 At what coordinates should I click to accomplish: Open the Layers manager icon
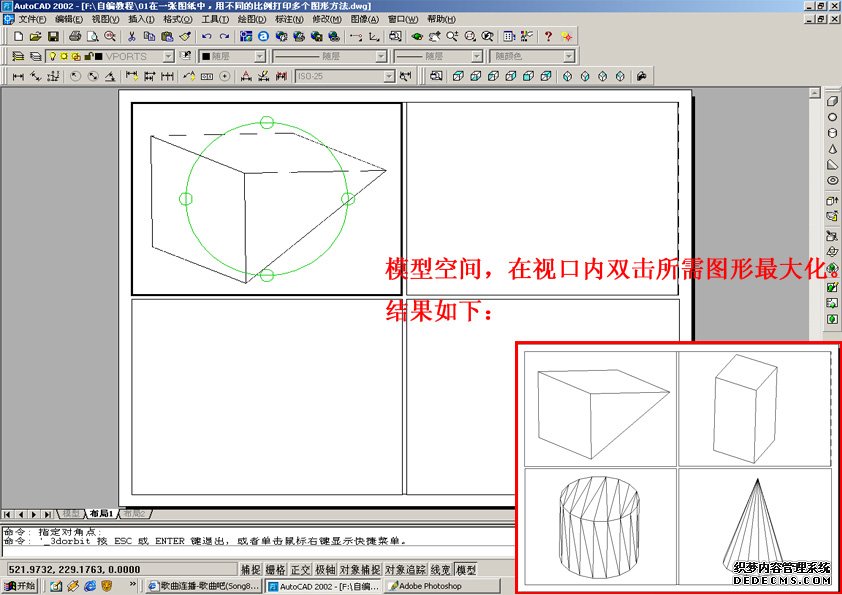point(17,57)
